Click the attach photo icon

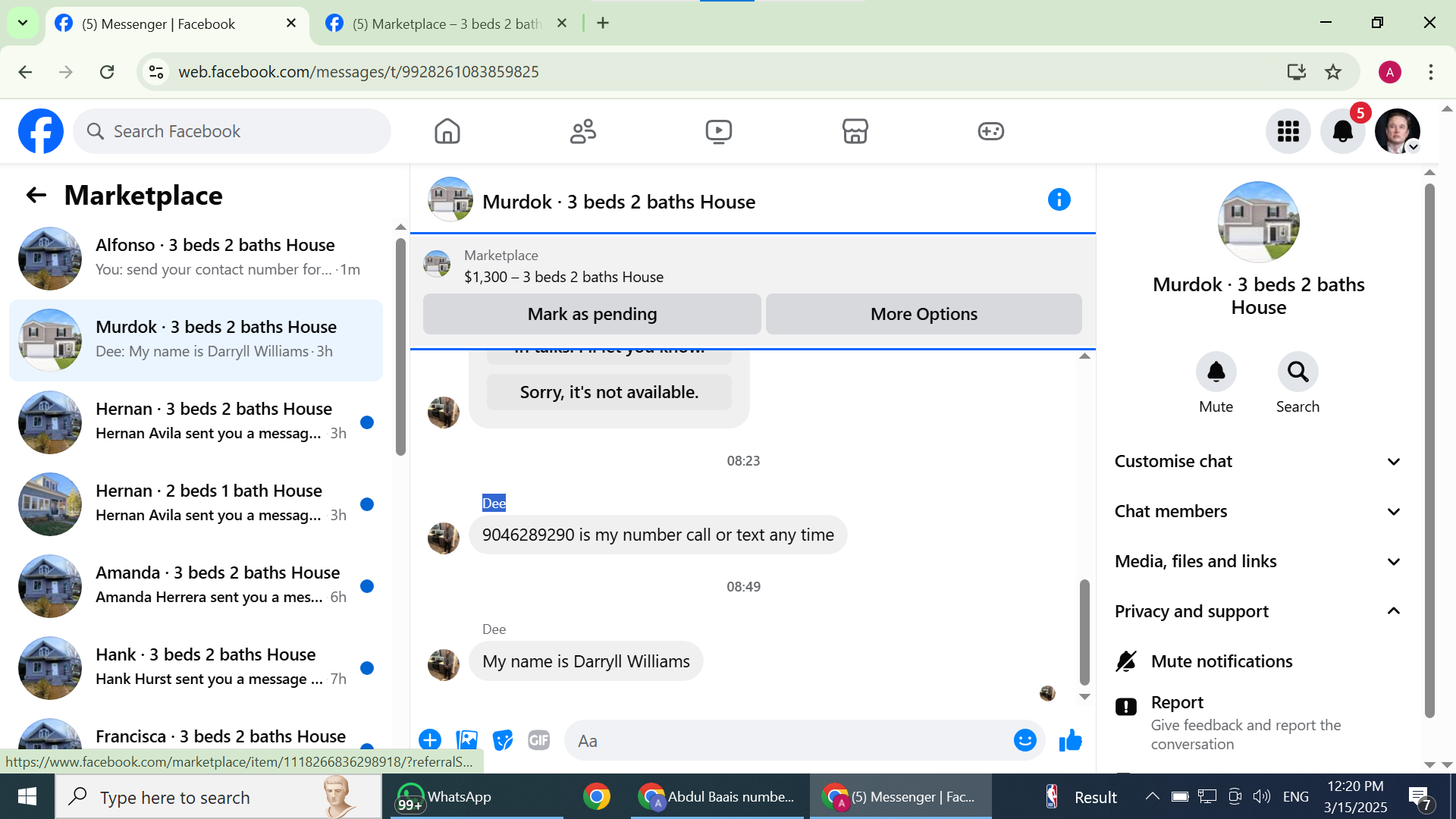coord(466,740)
